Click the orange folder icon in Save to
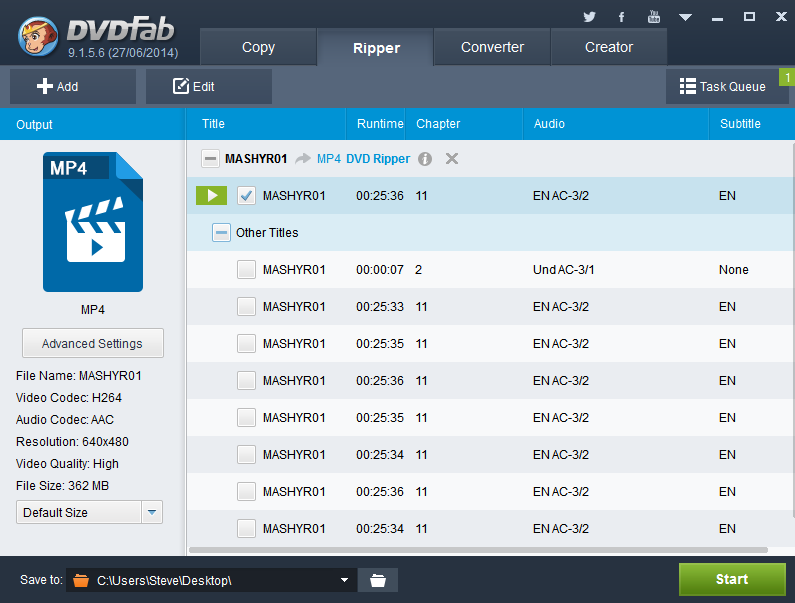 pos(81,580)
